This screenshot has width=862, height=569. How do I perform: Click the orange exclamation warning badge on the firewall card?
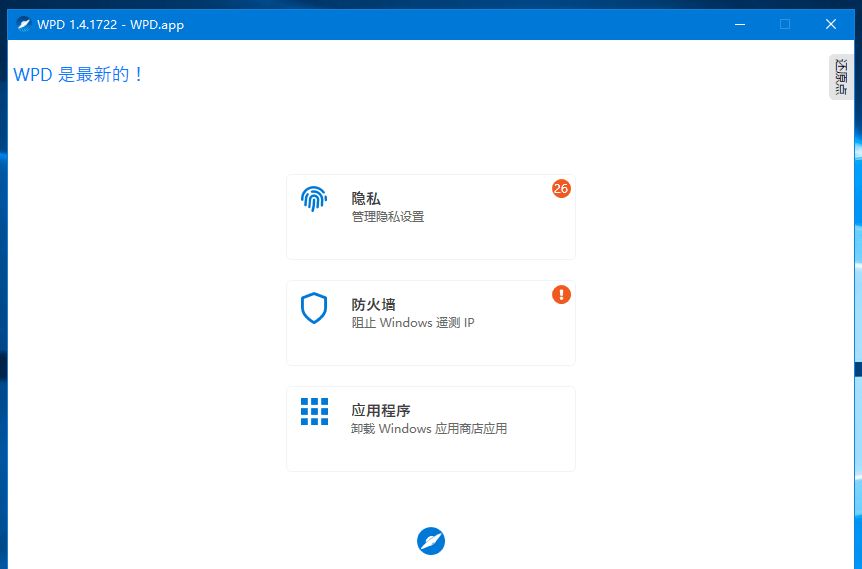click(561, 295)
